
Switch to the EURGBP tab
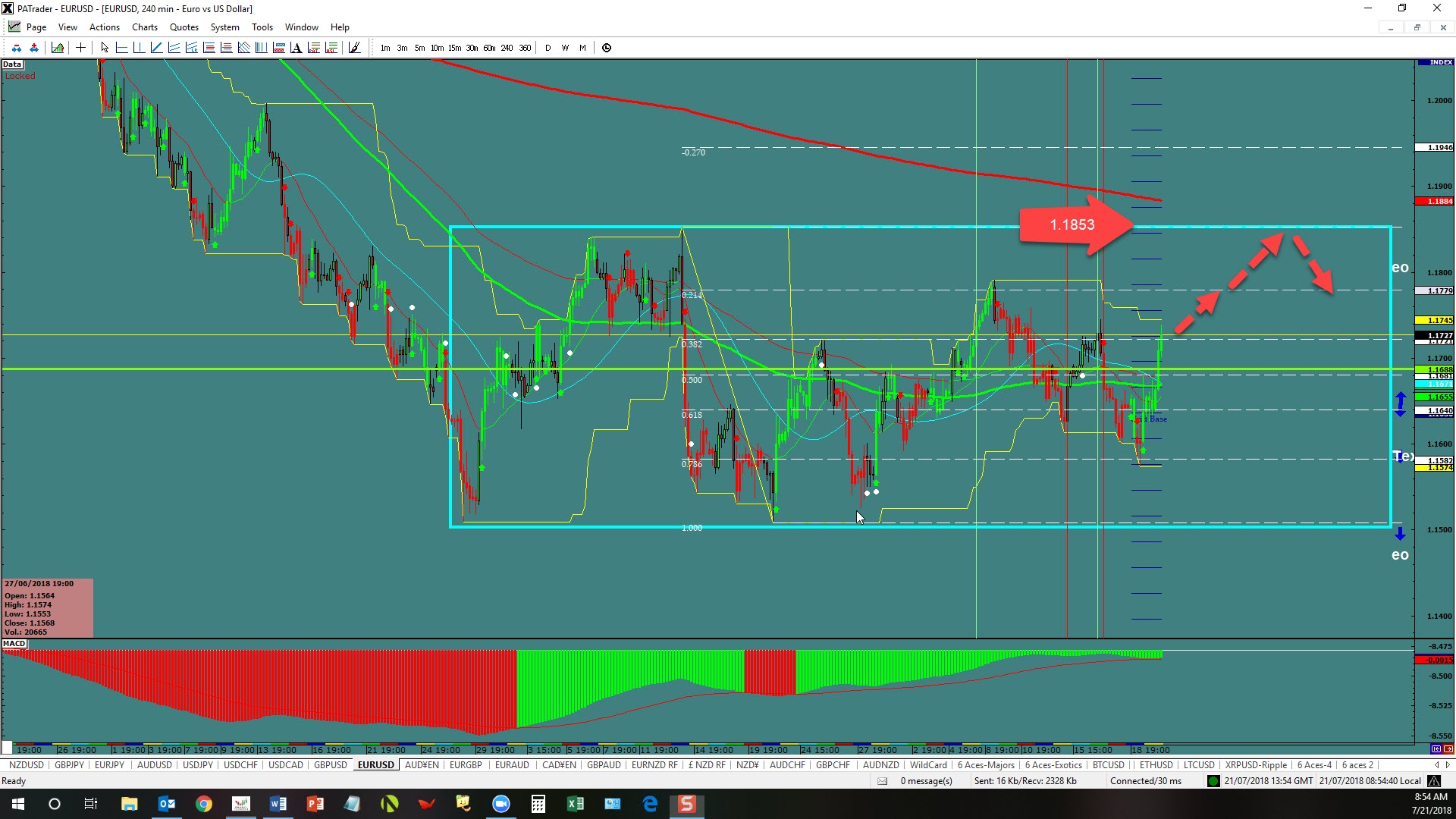pos(466,765)
